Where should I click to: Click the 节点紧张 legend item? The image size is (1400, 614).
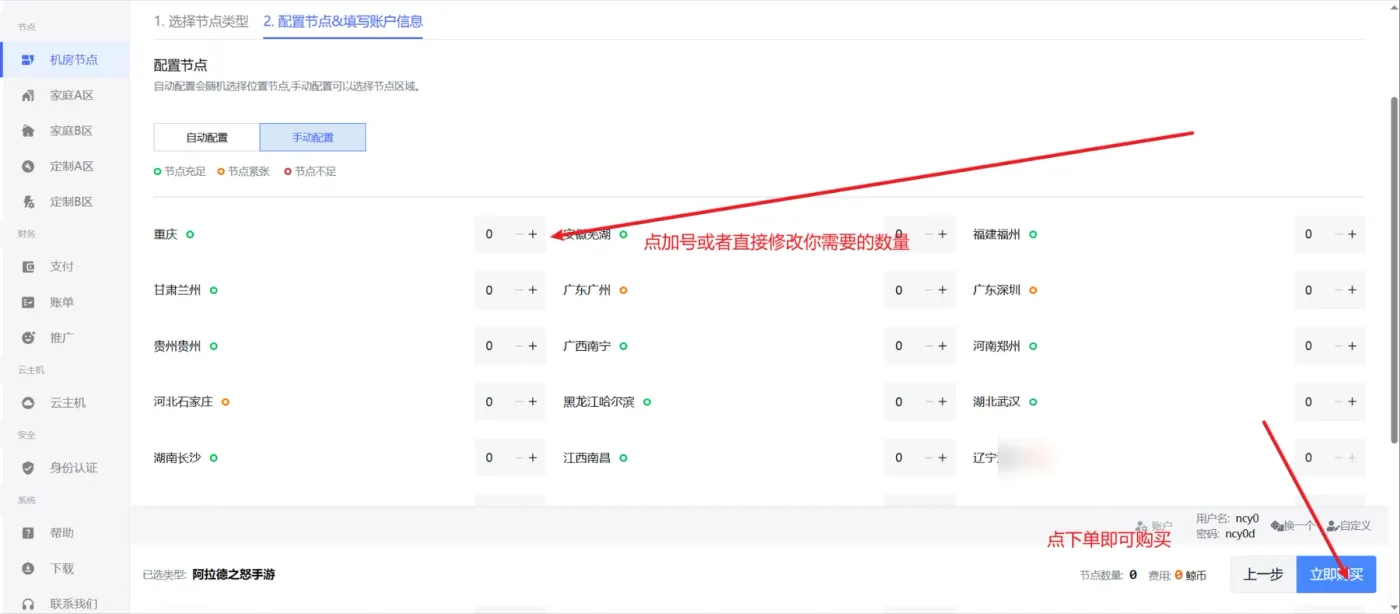pos(243,171)
